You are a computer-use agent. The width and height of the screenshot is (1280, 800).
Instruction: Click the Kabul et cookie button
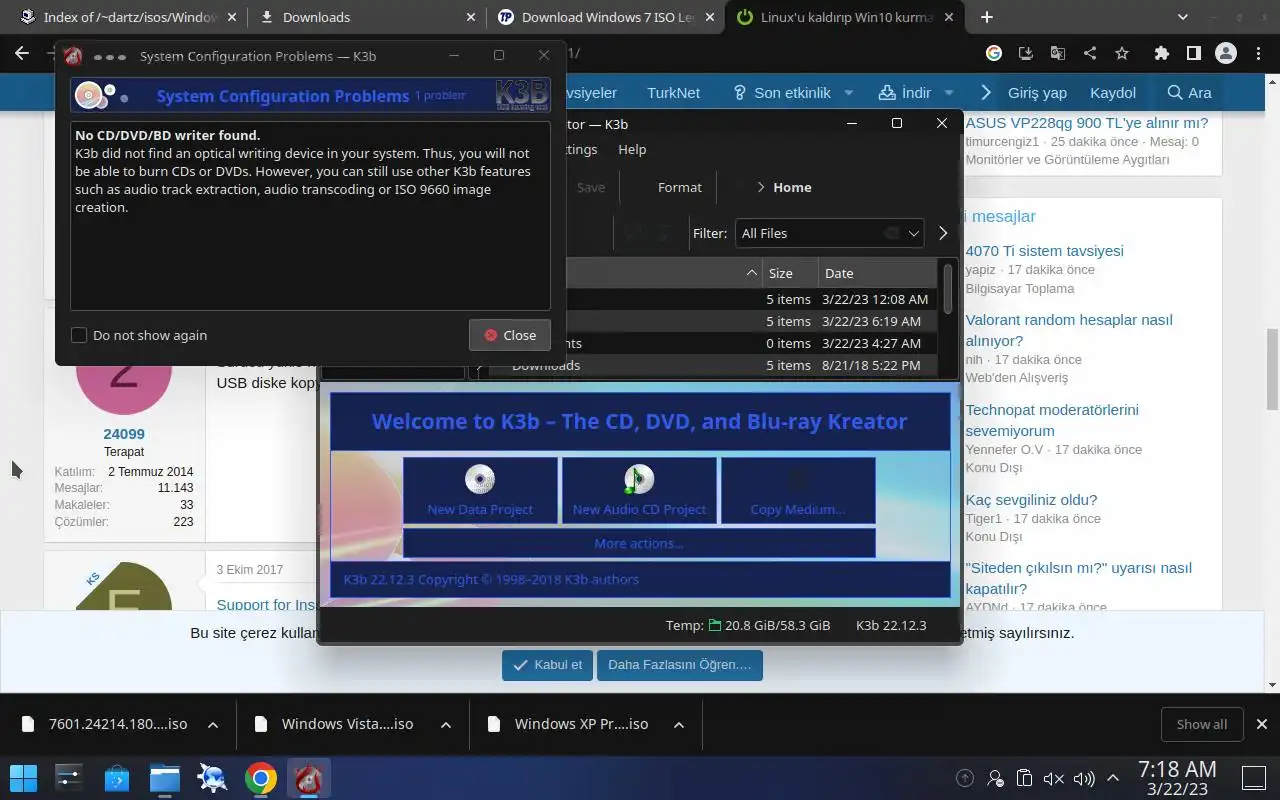[x=547, y=665]
